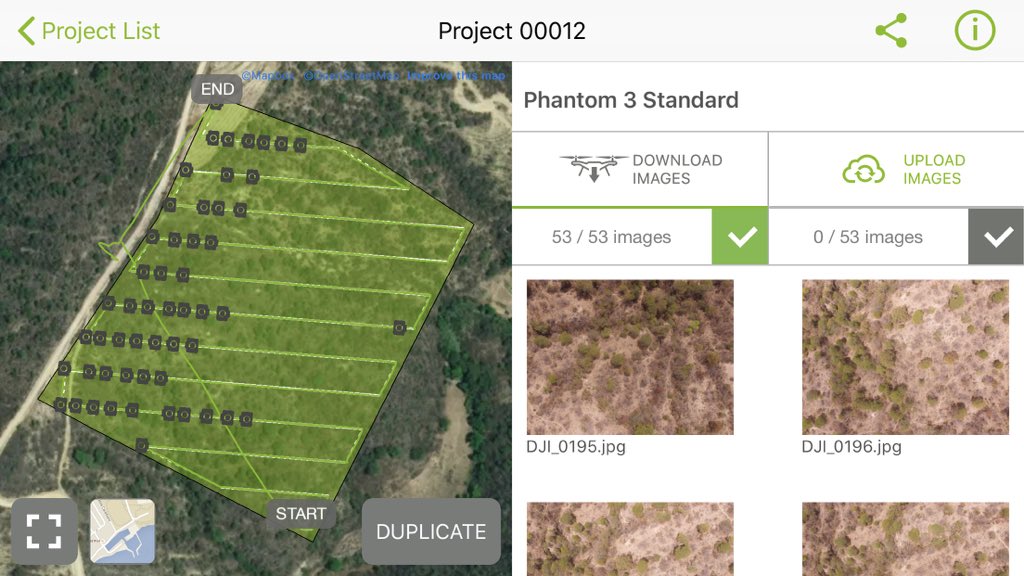Select the END waypoint marker

[217, 89]
